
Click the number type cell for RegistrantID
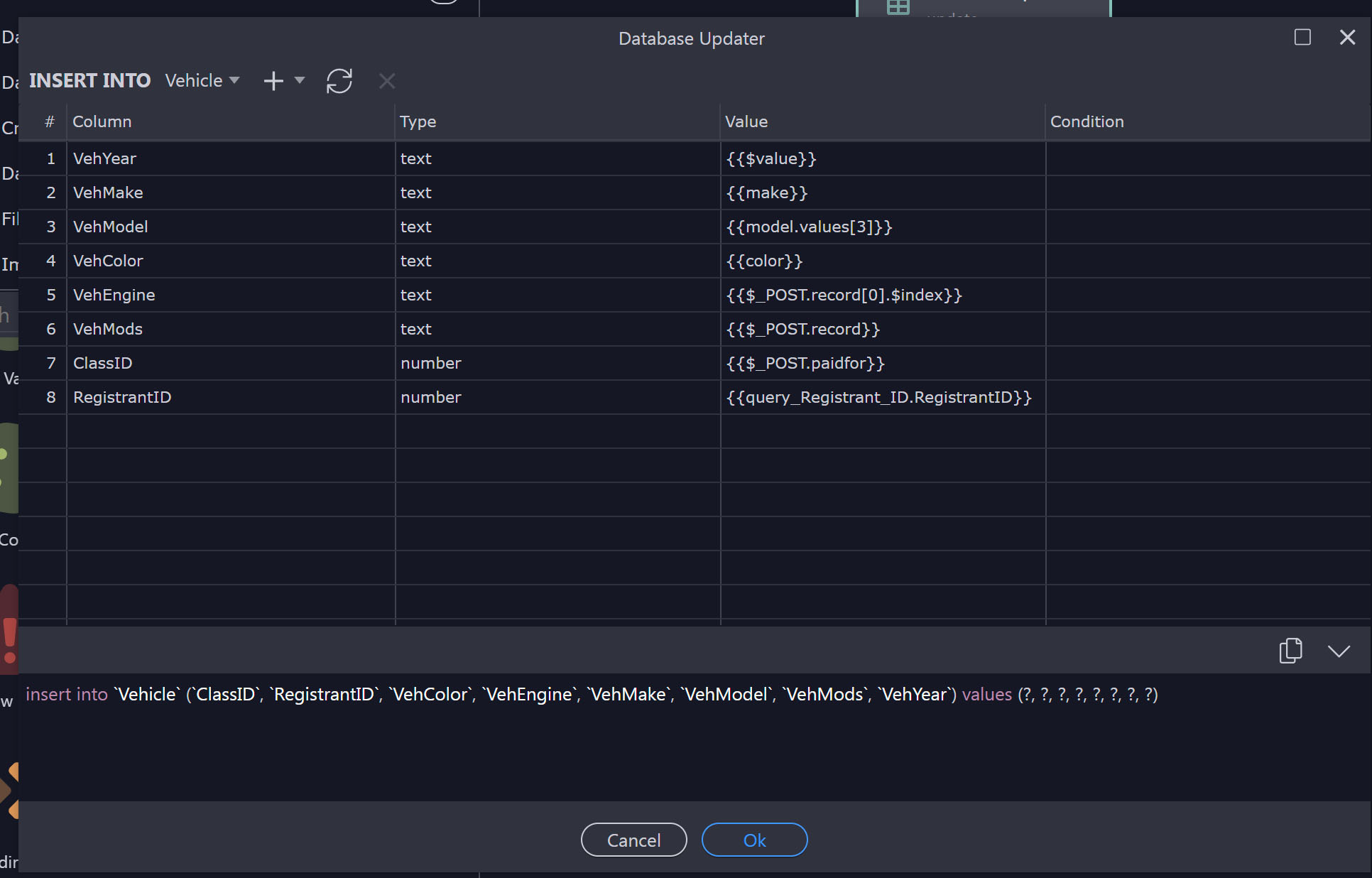click(x=557, y=397)
